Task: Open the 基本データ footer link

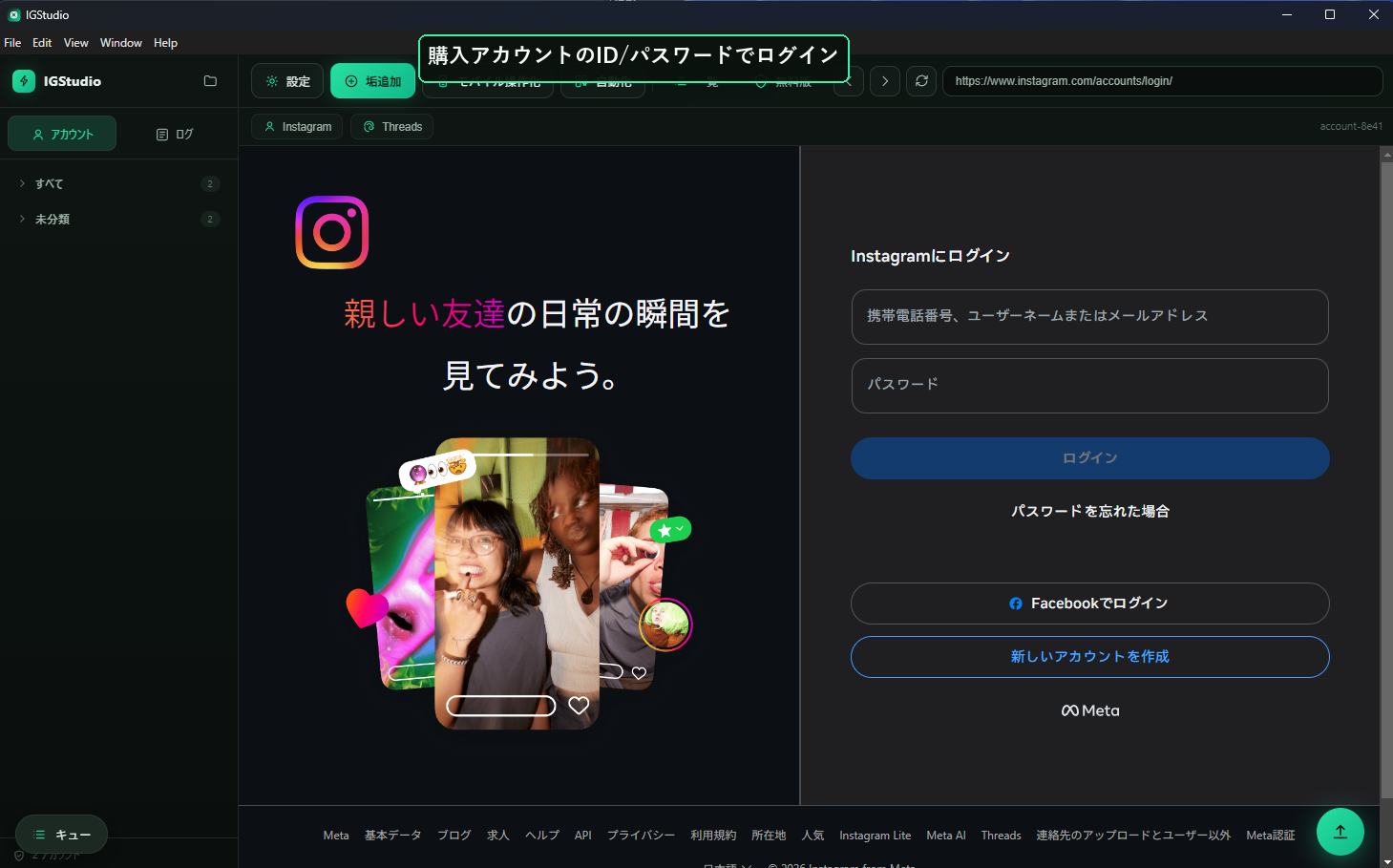Action: pyautogui.click(x=392, y=836)
